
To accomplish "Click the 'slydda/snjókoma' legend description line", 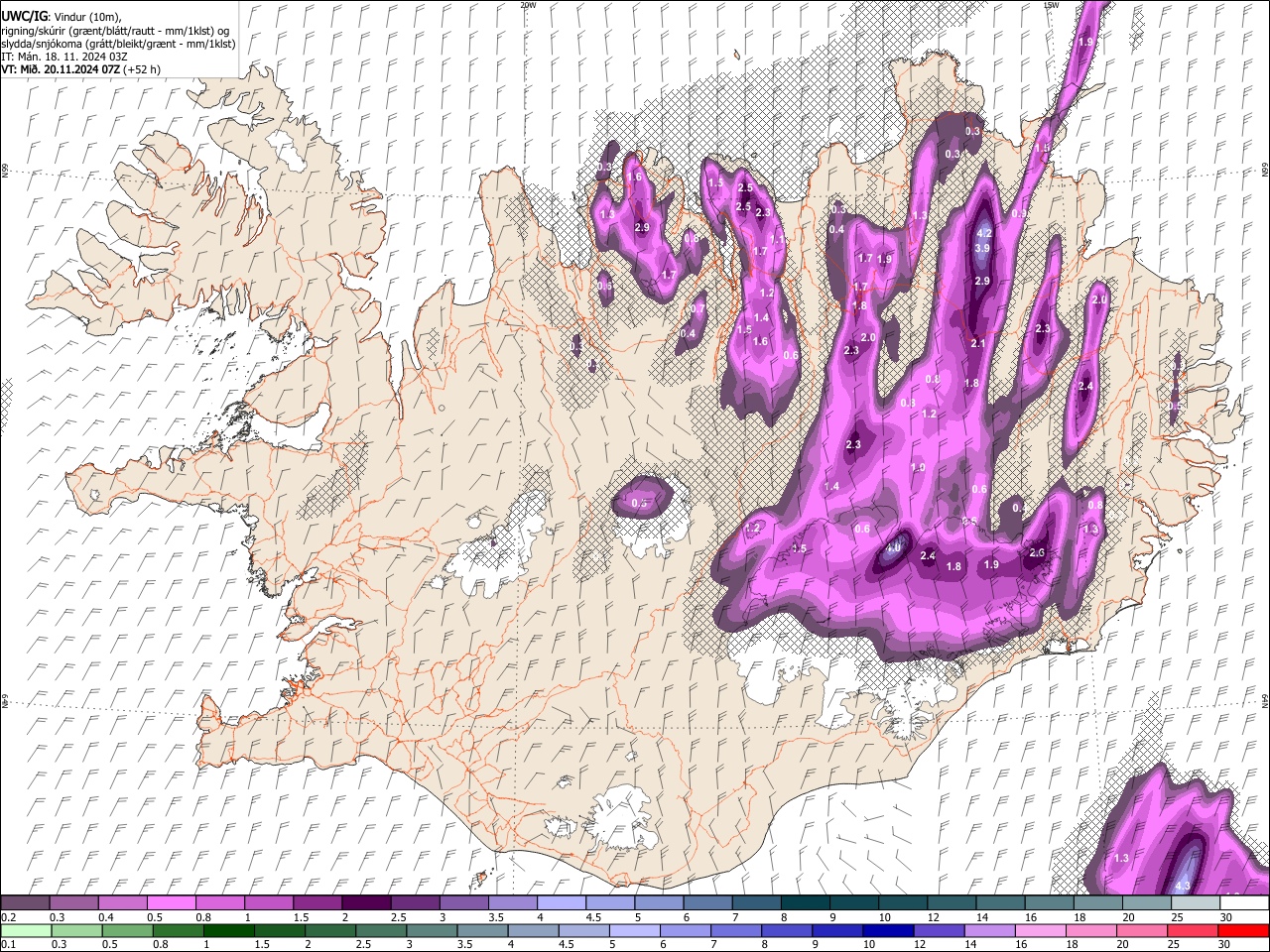I will coord(118,44).
